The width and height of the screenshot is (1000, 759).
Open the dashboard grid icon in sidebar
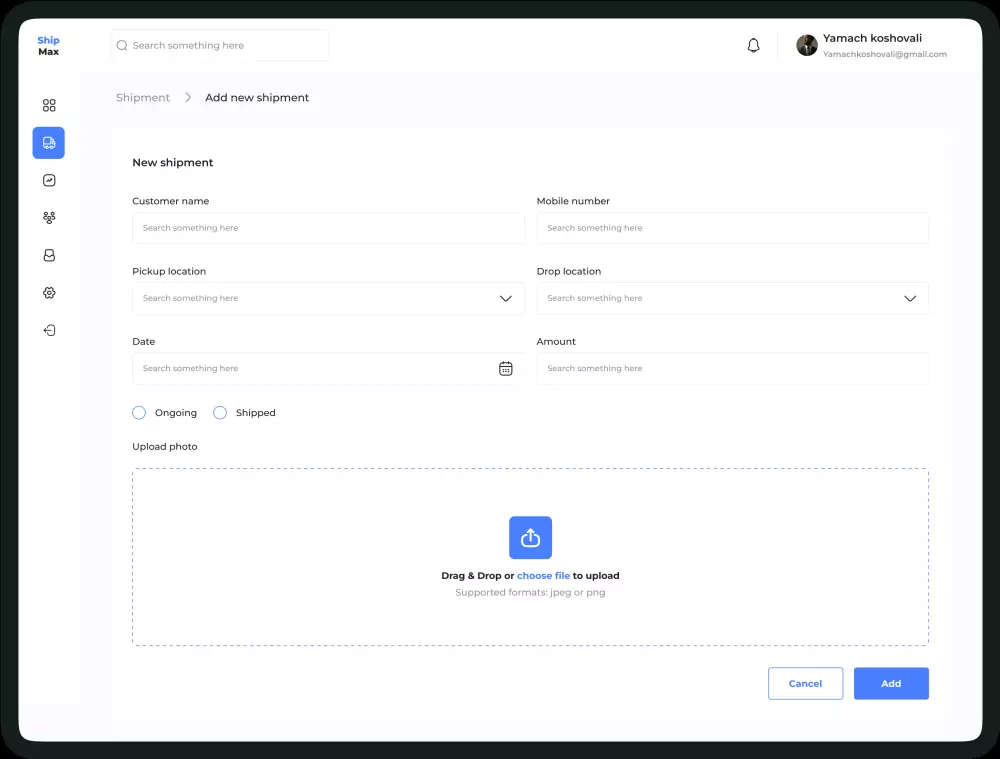[49, 106]
